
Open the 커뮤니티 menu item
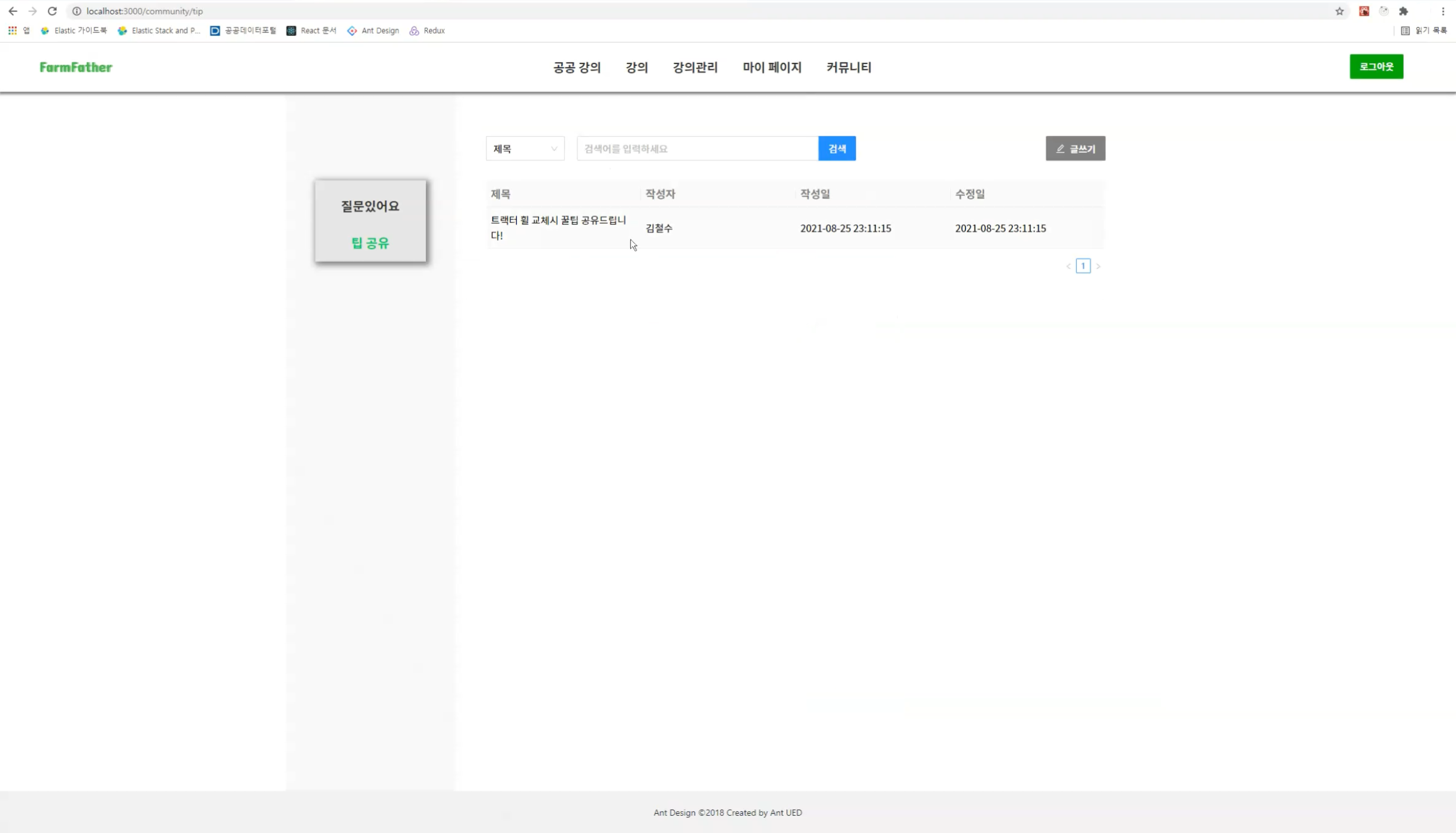[x=848, y=67]
